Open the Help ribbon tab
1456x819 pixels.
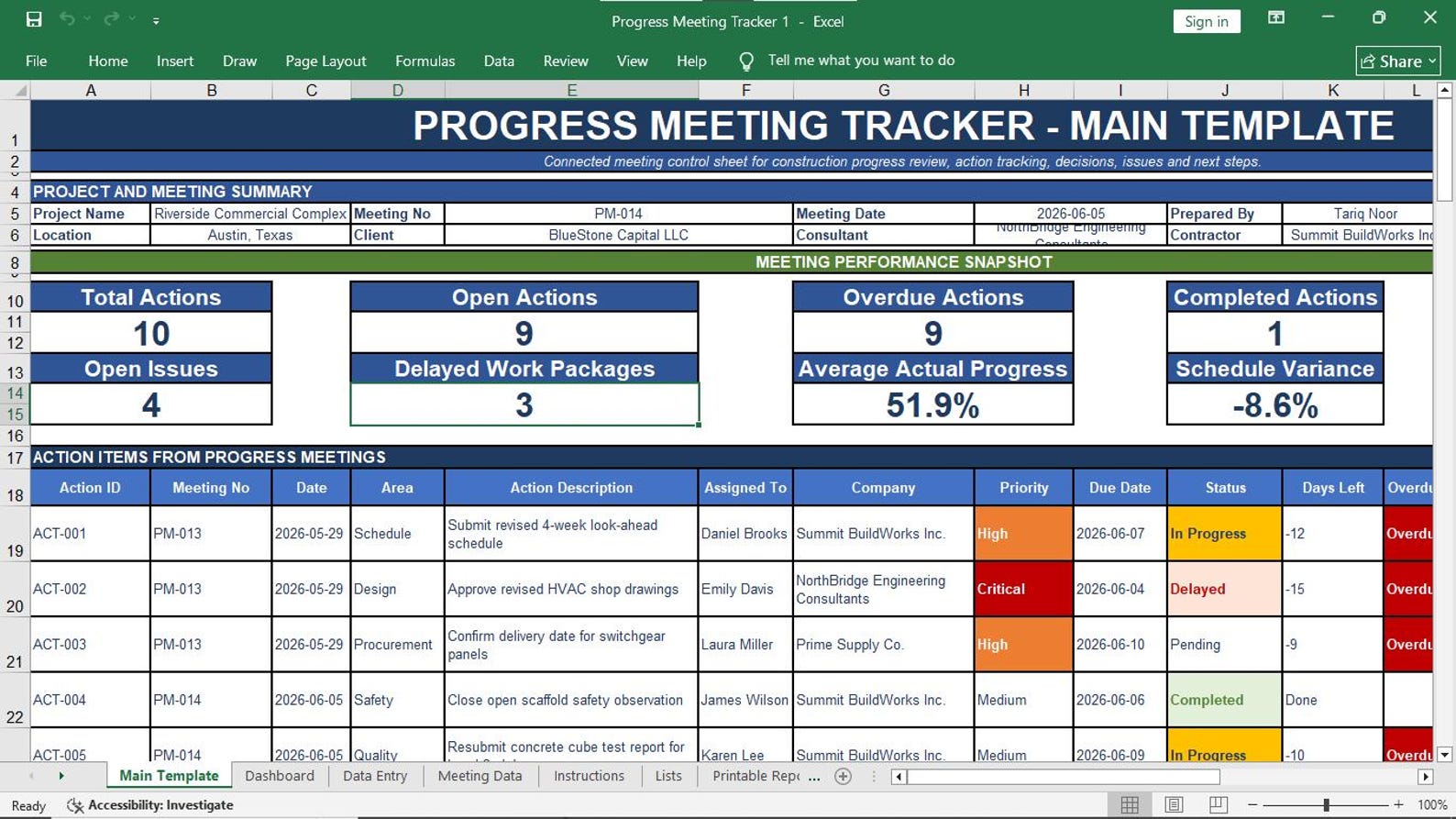tap(691, 61)
